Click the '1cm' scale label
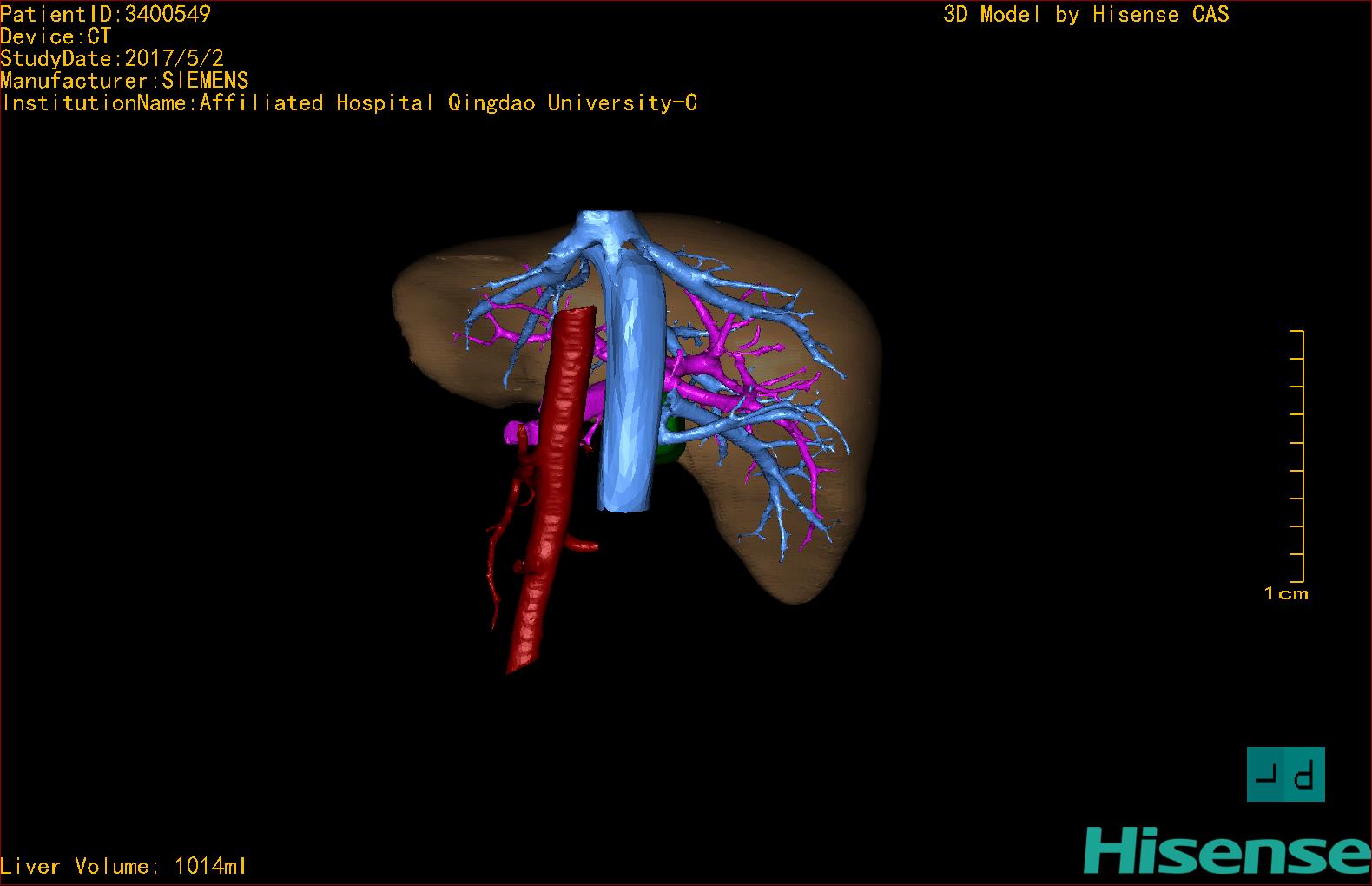Screen dimensions: 1372x886 point(1286,594)
